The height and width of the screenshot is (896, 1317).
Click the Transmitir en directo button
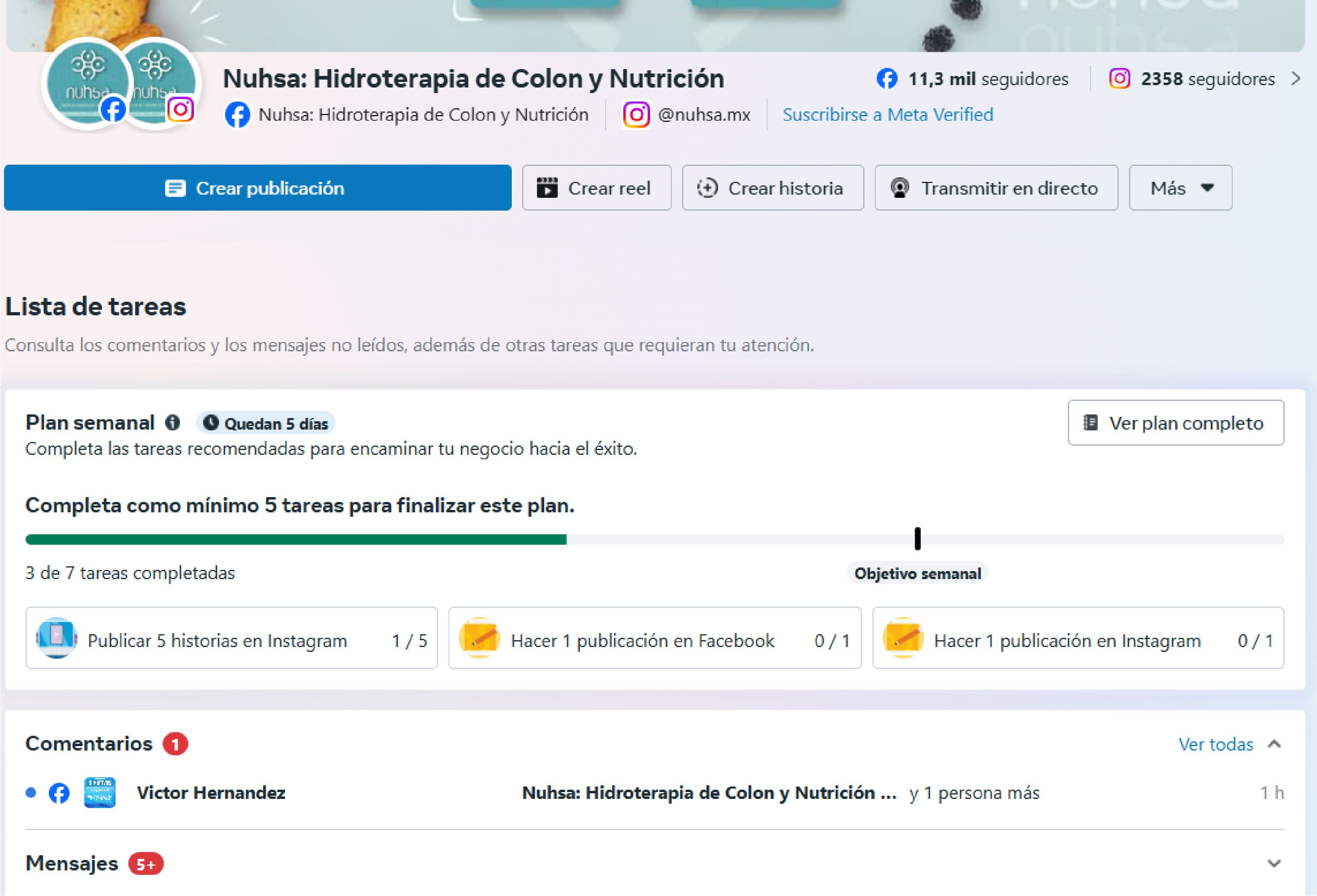point(996,188)
